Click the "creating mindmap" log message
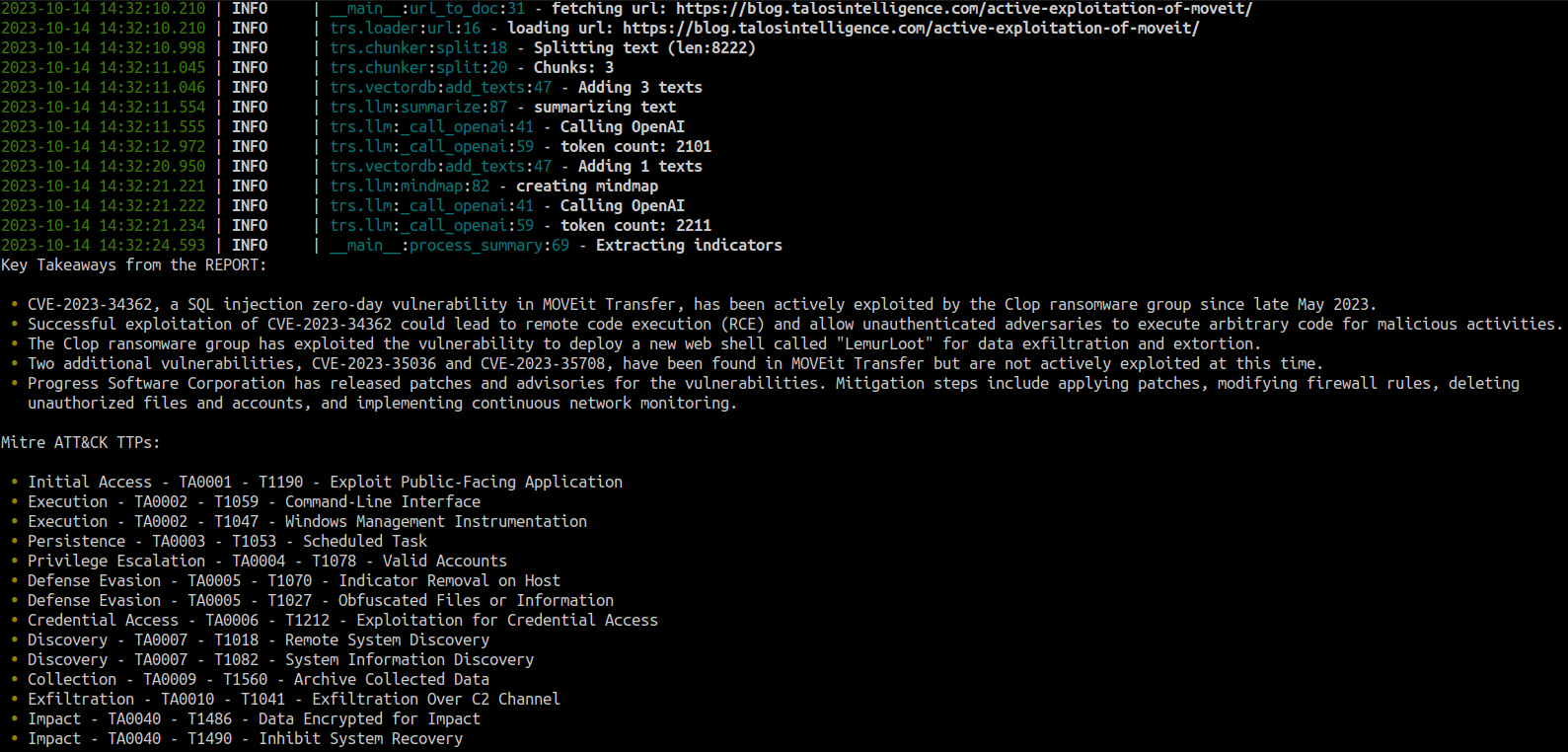 (x=586, y=187)
